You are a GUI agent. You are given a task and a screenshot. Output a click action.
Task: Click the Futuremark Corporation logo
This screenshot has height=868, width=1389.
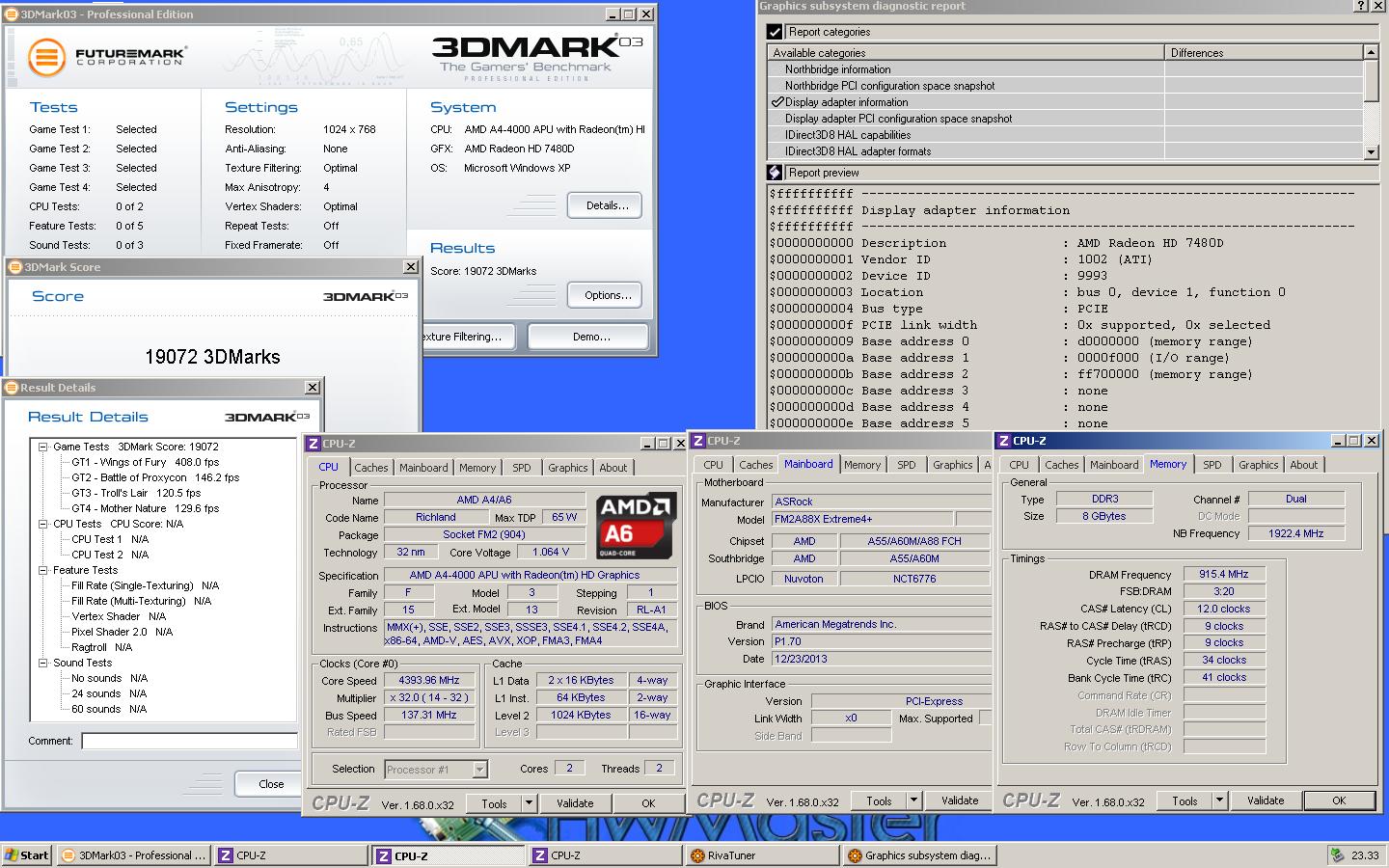point(106,56)
